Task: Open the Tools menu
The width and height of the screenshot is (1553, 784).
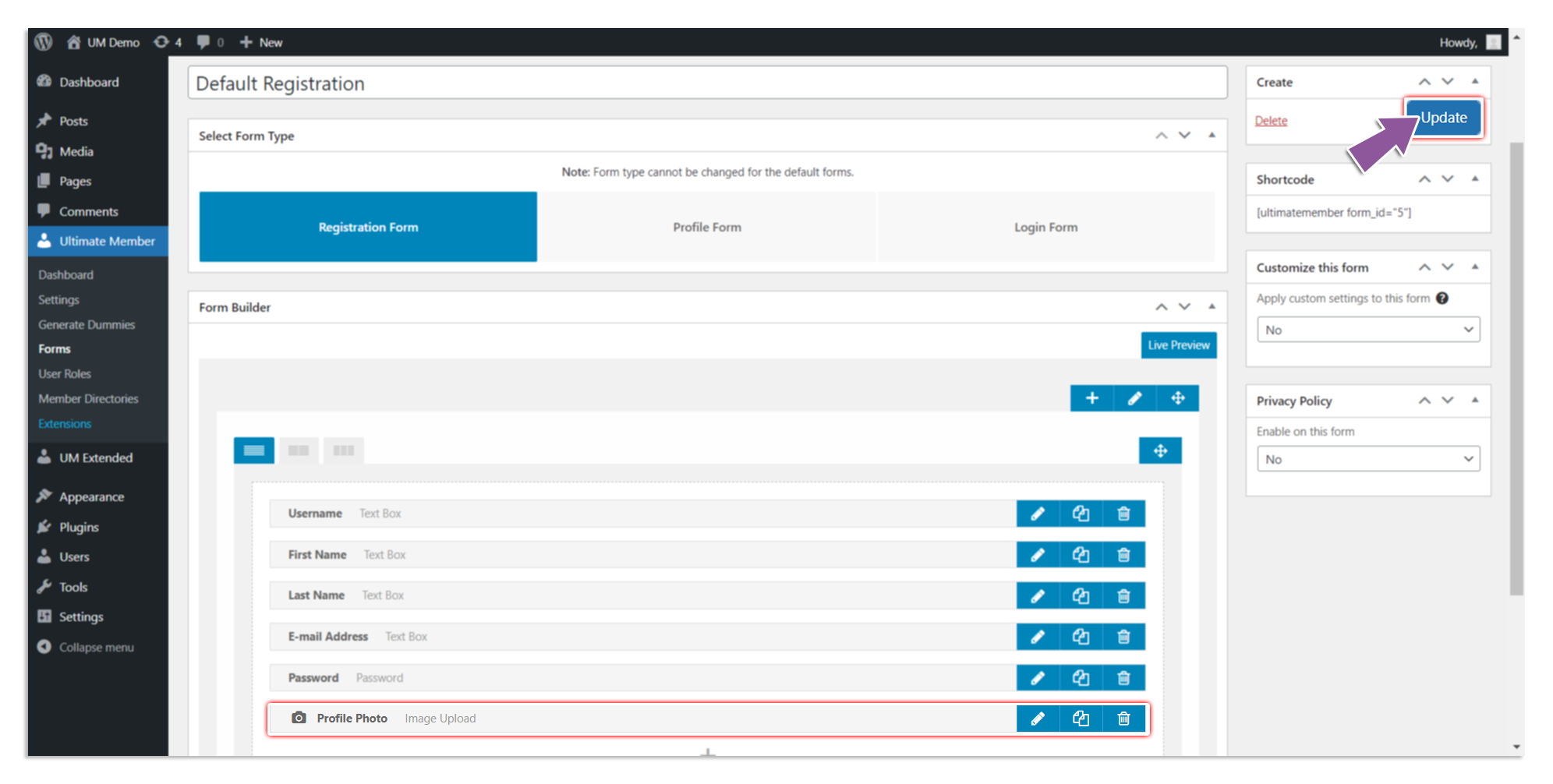Action: click(73, 587)
